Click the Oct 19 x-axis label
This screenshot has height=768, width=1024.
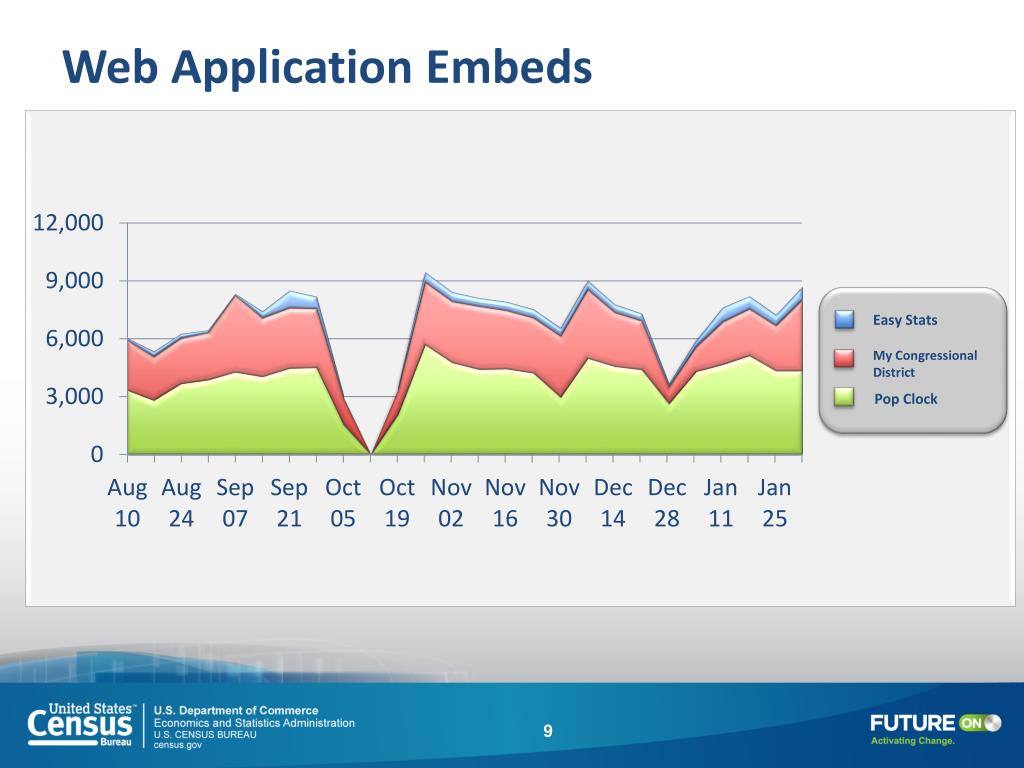(x=397, y=503)
